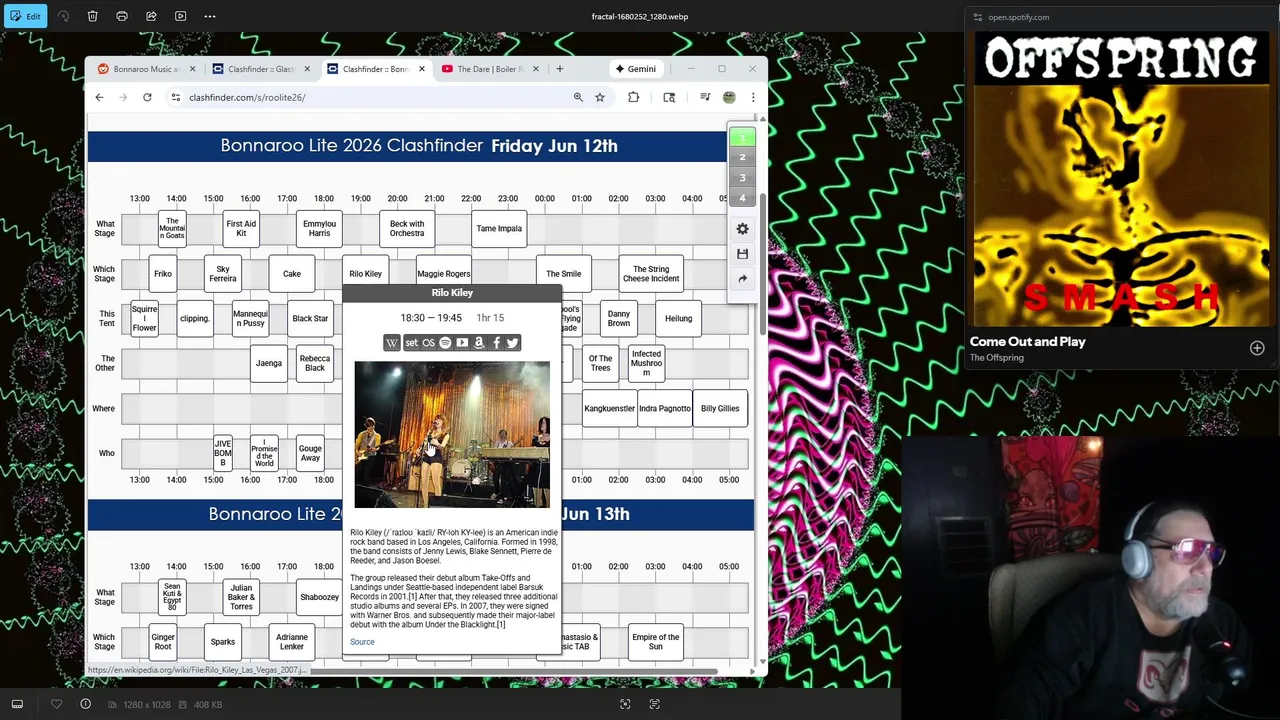The height and width of the screenshot is (720, 1280).
Task: Print the image using the printer icon
Action: click(x=122, y=16)
